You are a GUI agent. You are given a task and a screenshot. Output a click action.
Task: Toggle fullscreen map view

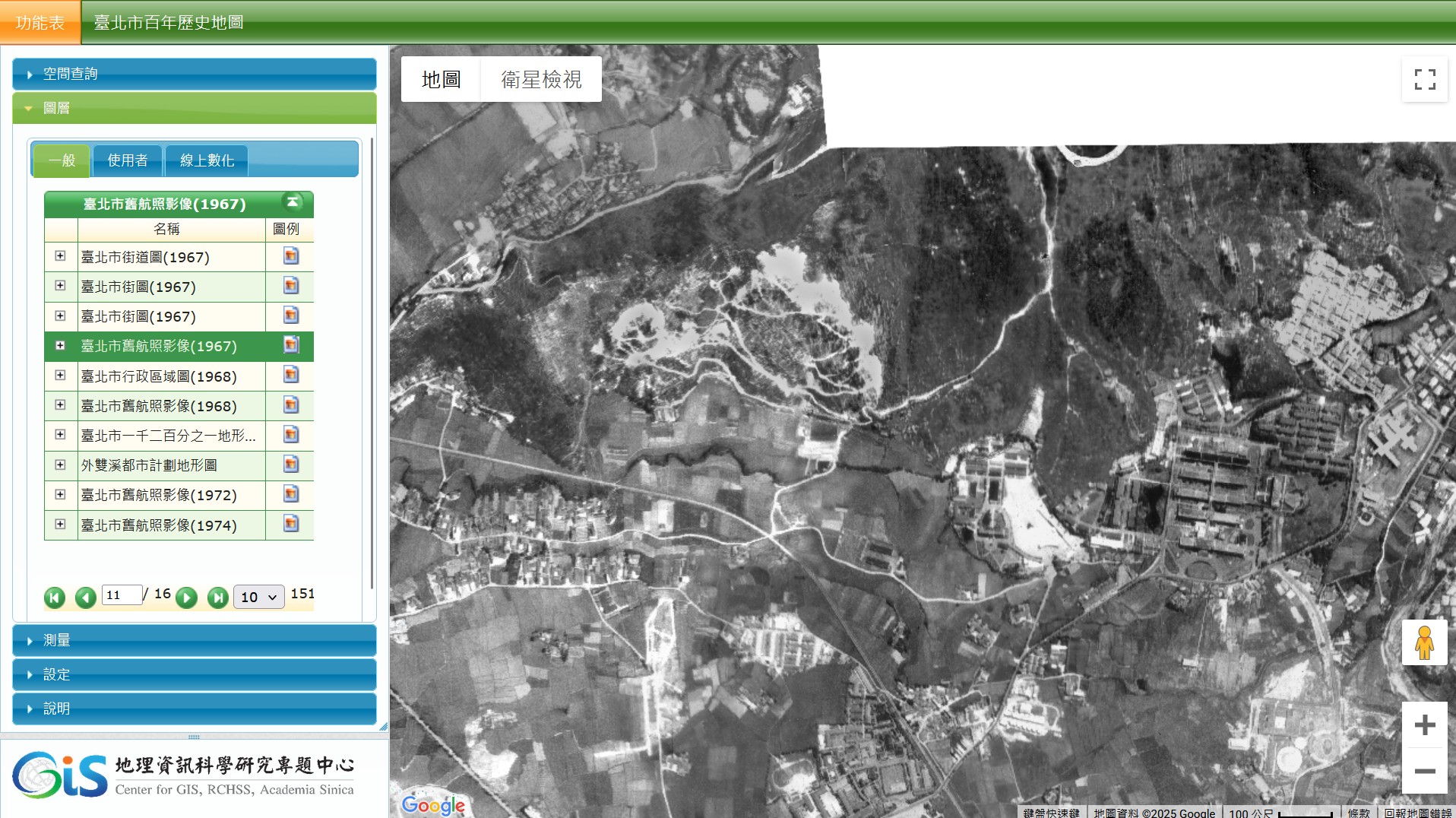1425,79
